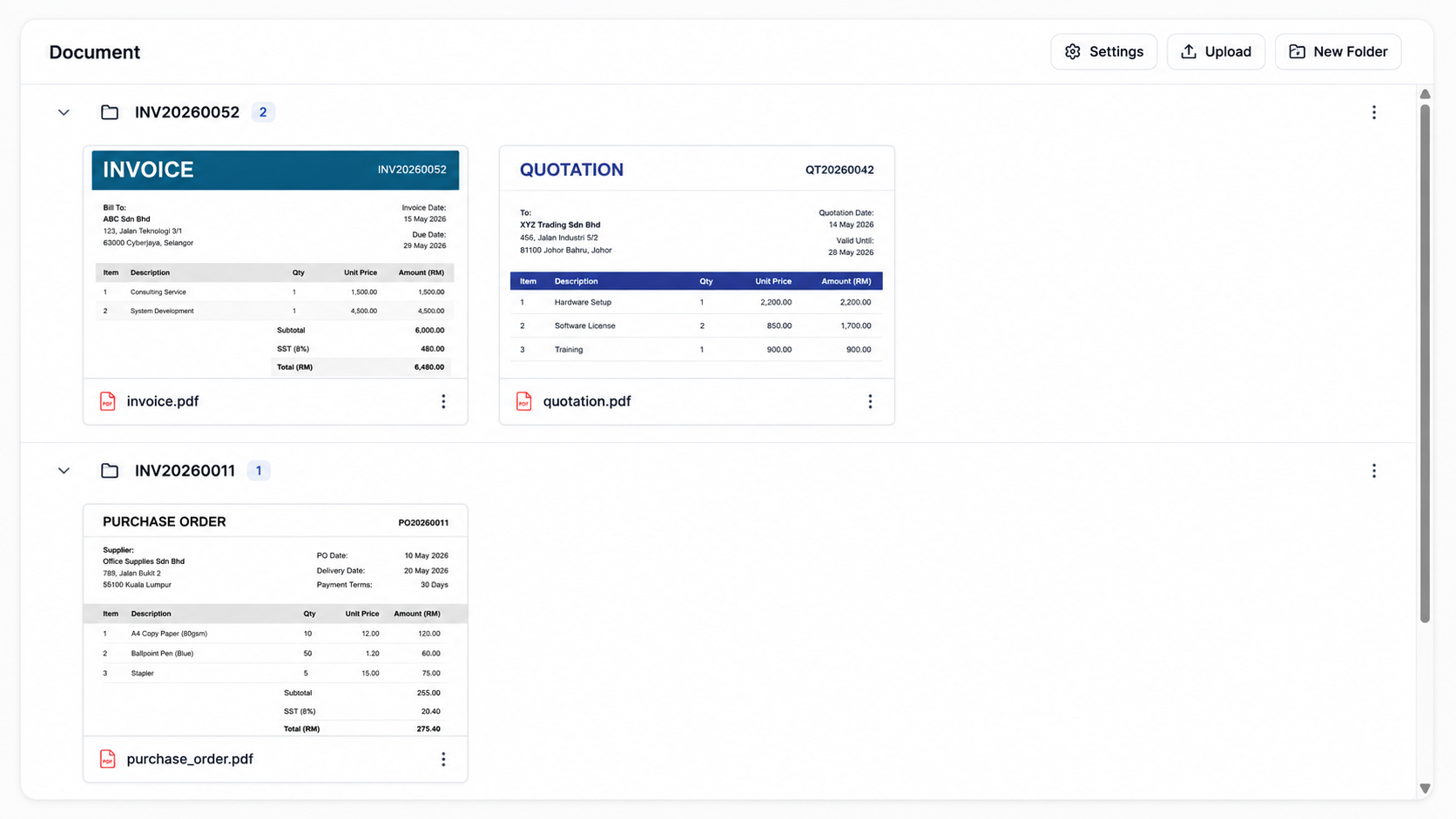The height and width of the screenshot is (819, 1456).
Task: Click the INV20260052 folder name
Action: 187,112
